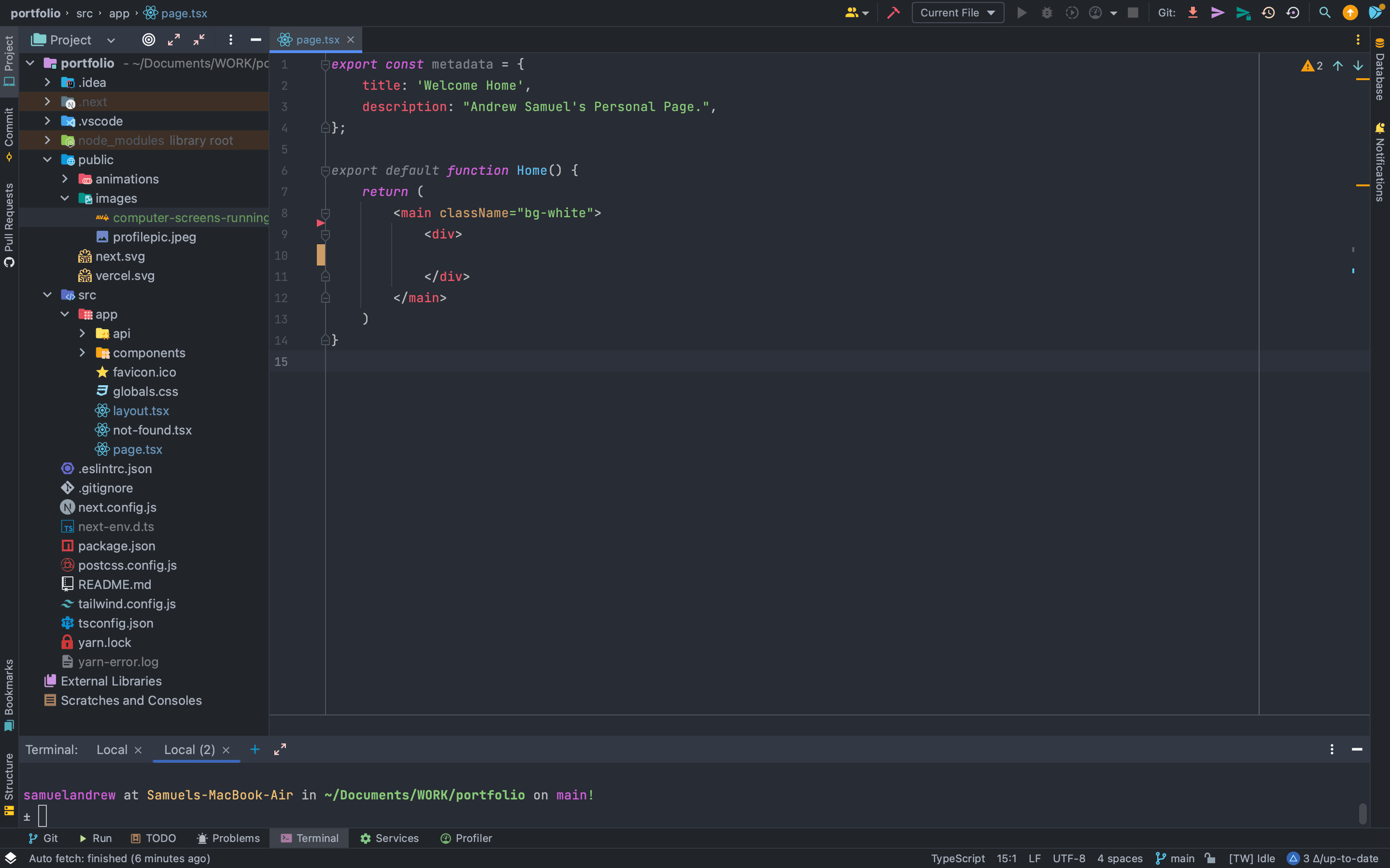The image size is (1390, 868).
Task: Add a new terminal session
Action: click(x=255, y=750)
